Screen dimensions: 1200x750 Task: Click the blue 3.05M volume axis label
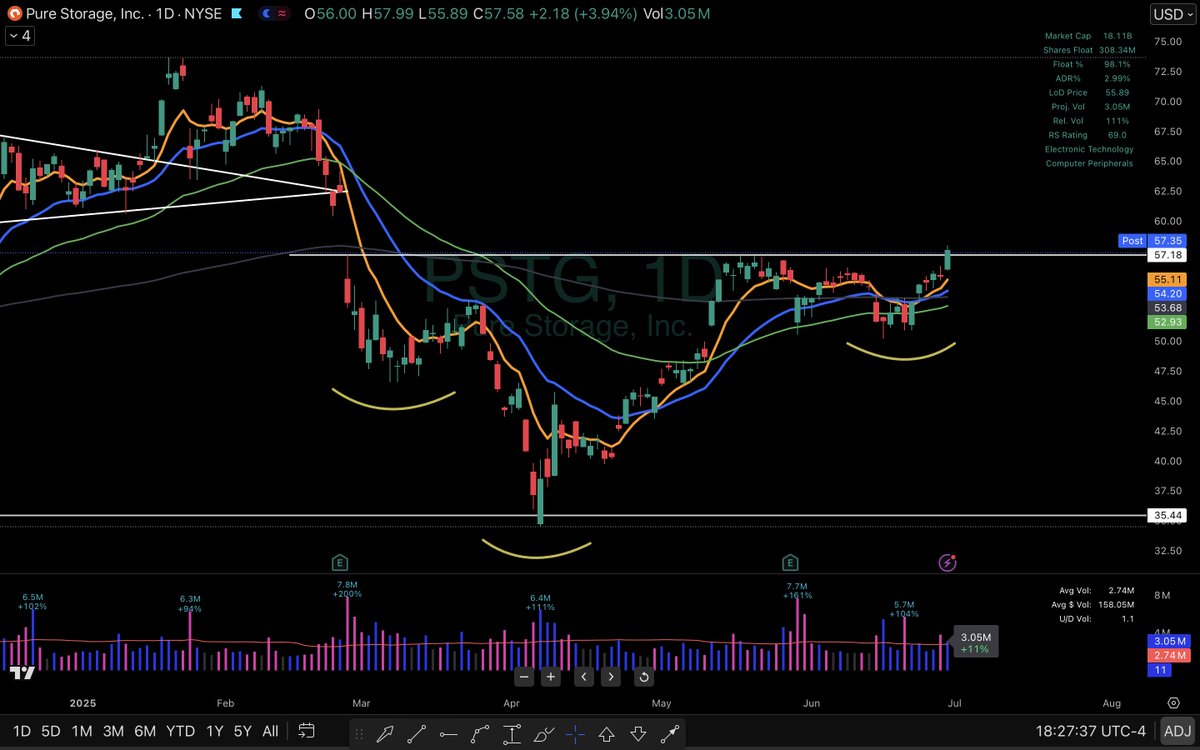click(x=1168, y=640)
